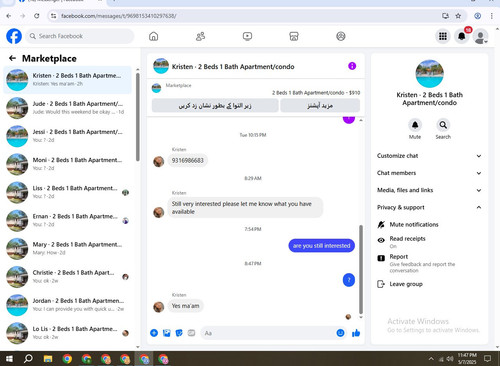500x366 pixels.
Task: Open the Jordan conversation in list
Action: tap(67, 305)
